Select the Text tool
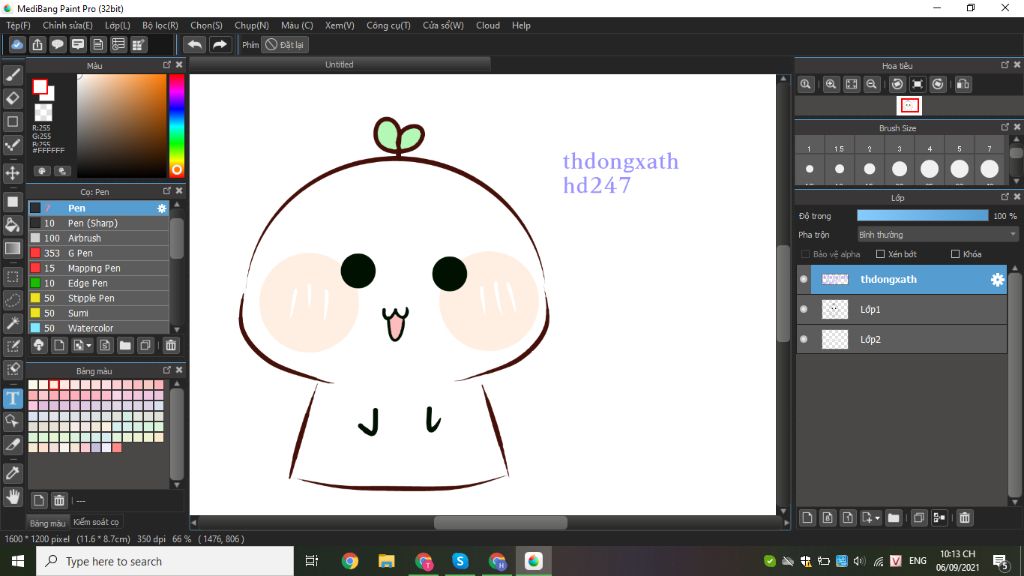Screen dimensions: 1024x576 point(12,398)
